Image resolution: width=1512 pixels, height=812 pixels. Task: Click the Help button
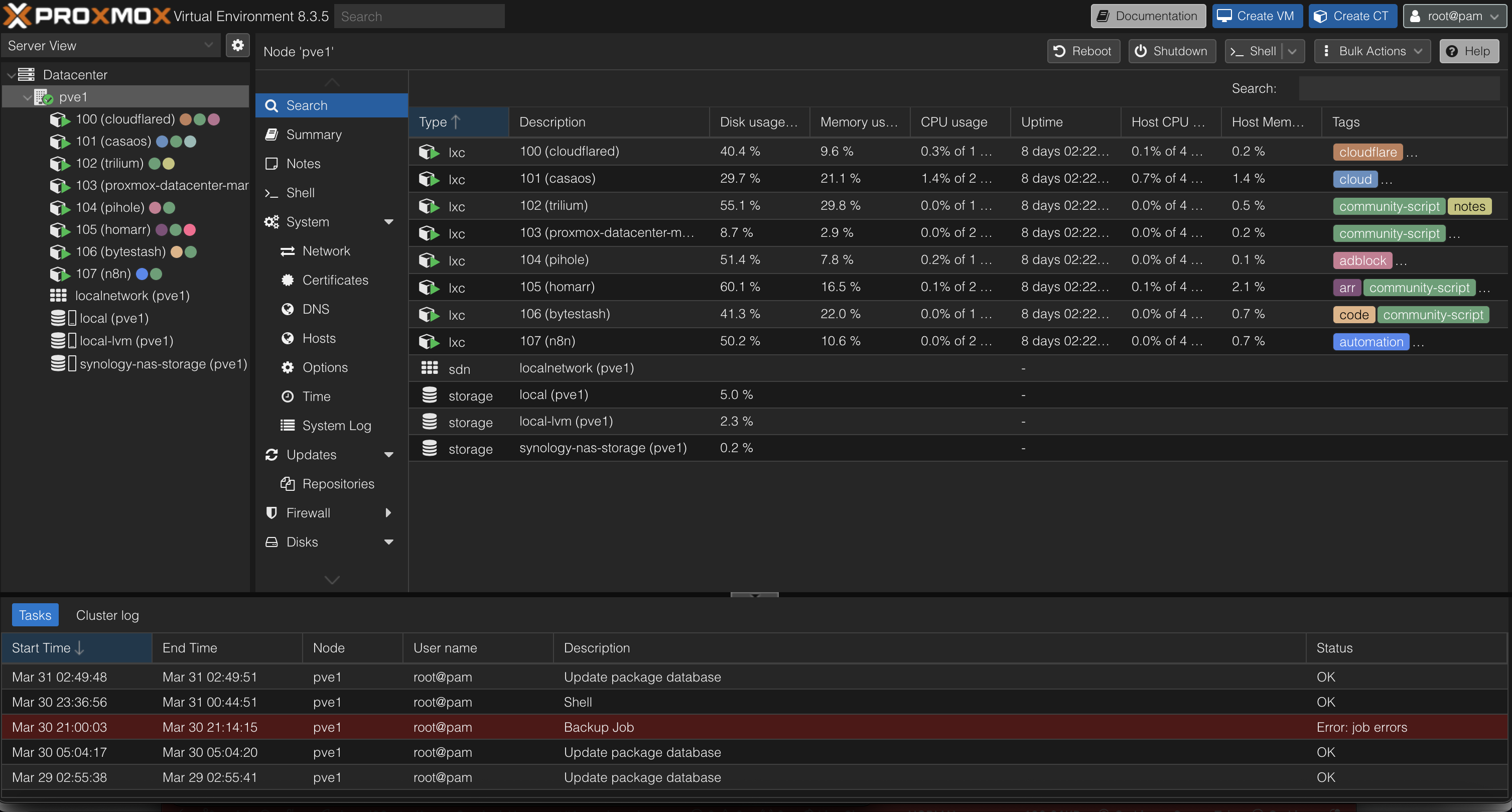point(1468,51)
